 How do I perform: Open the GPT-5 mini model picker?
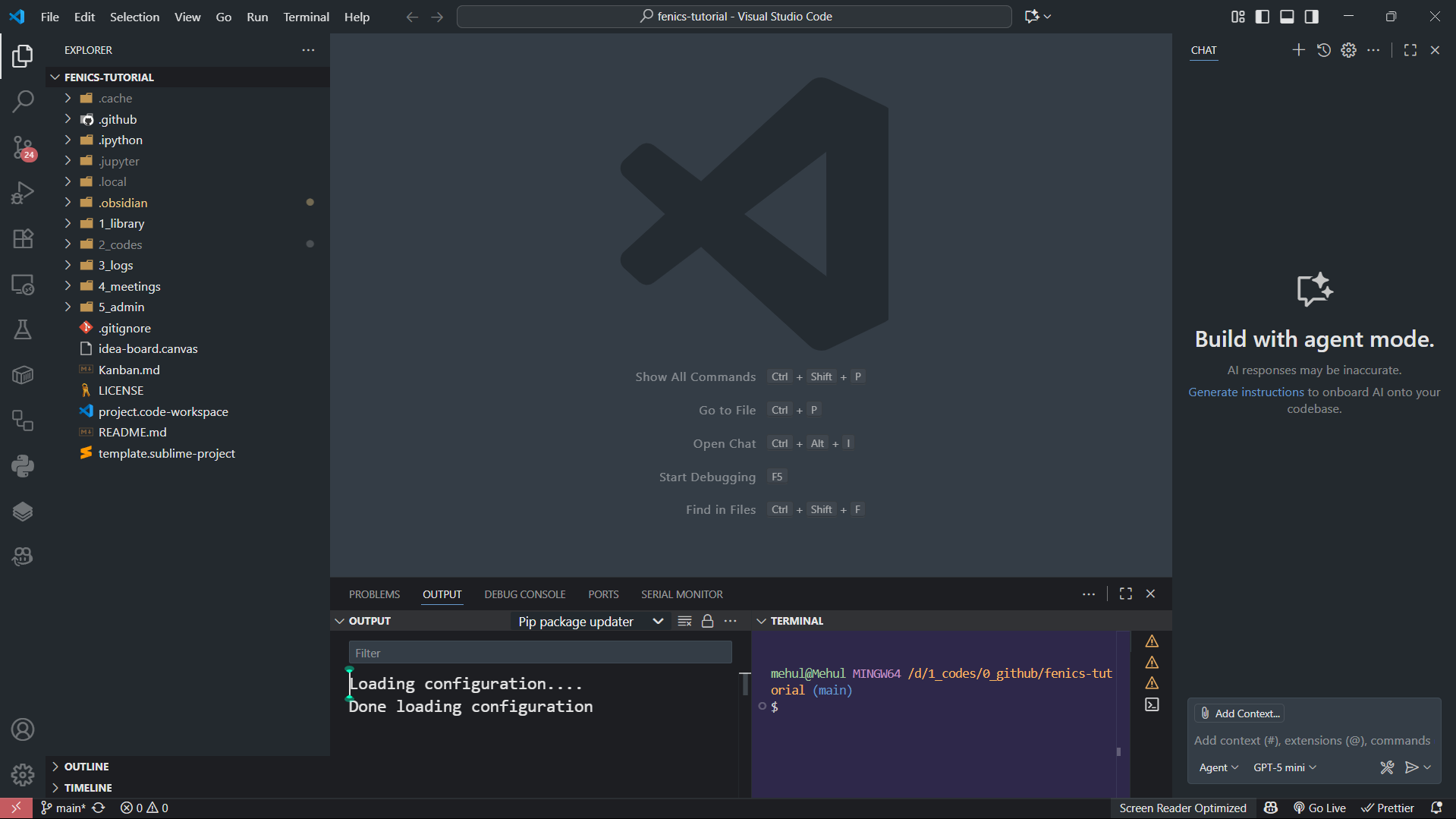tap(1285, 767)
